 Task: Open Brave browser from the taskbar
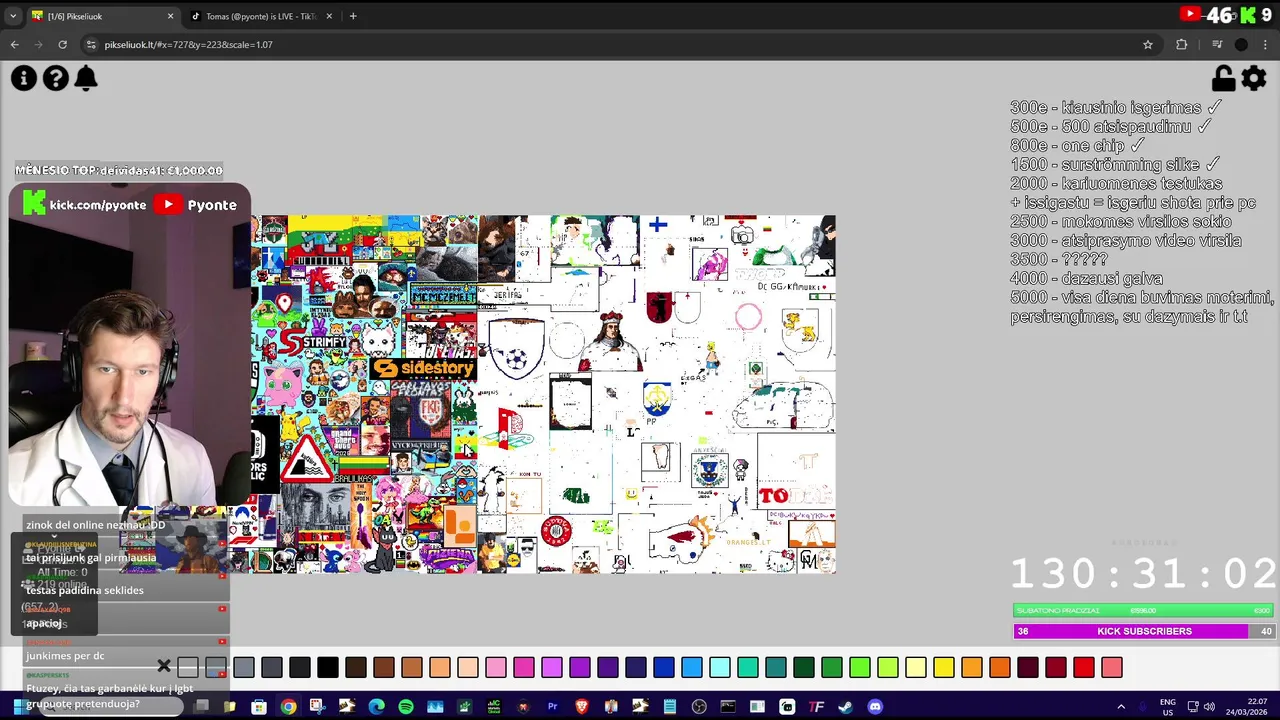[x=582, y=707]
